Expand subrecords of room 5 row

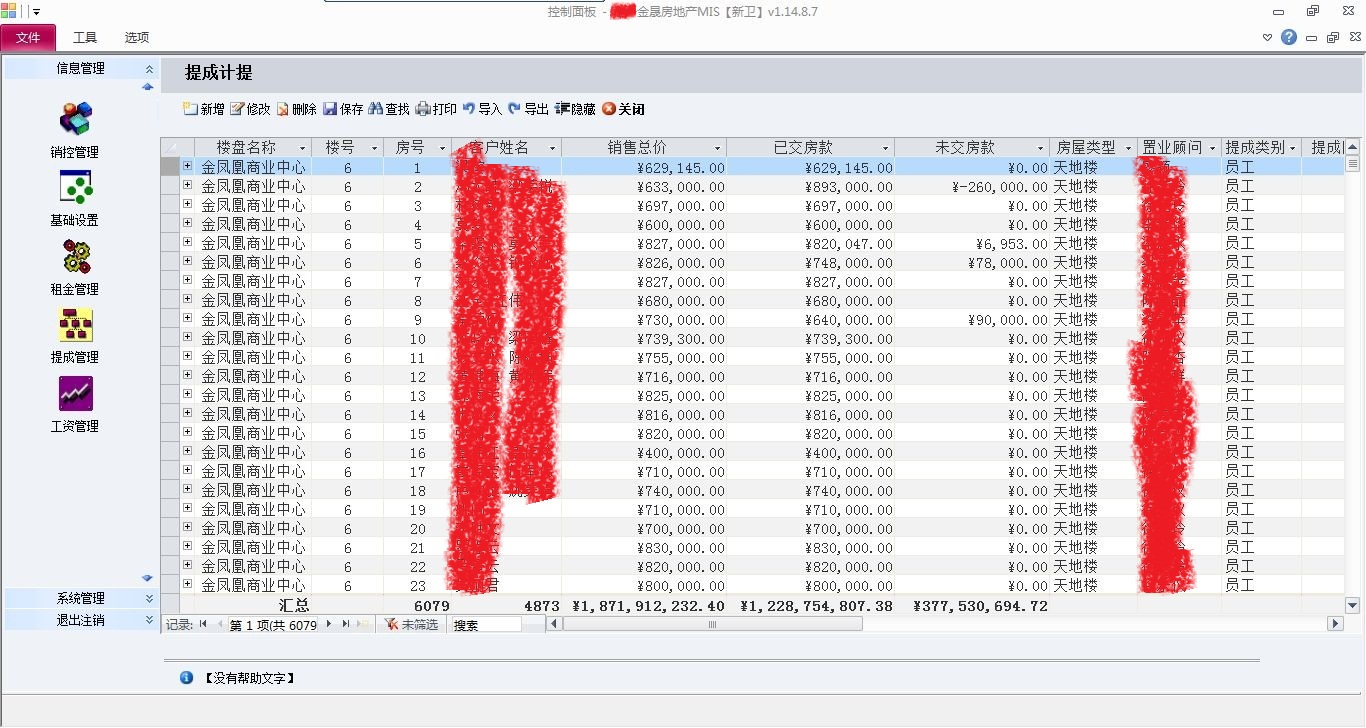tap(187, 242)
